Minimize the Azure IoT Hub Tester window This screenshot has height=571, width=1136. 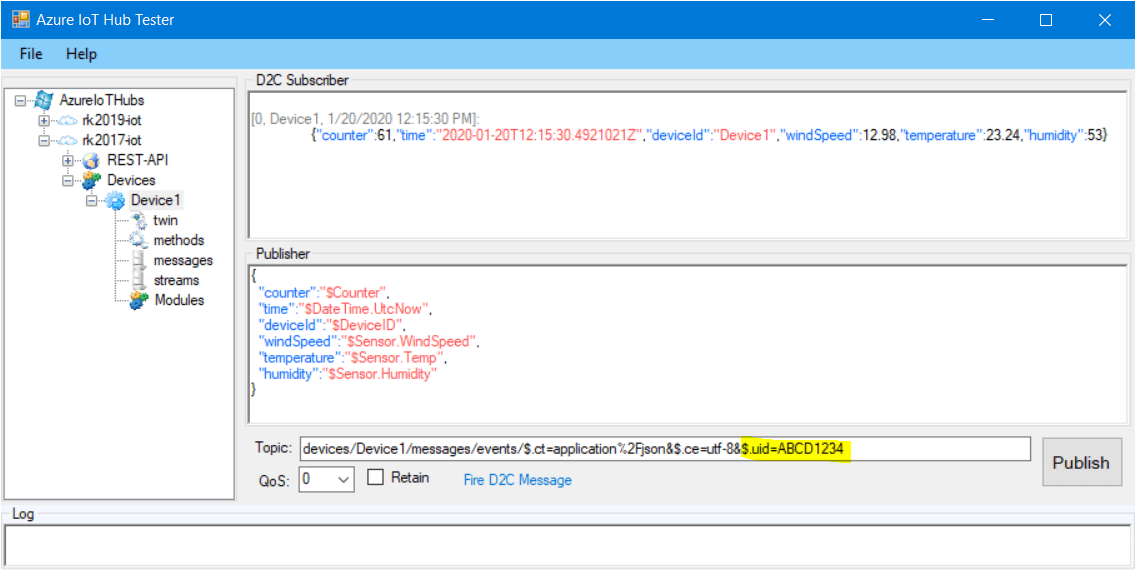pos(987,20)
